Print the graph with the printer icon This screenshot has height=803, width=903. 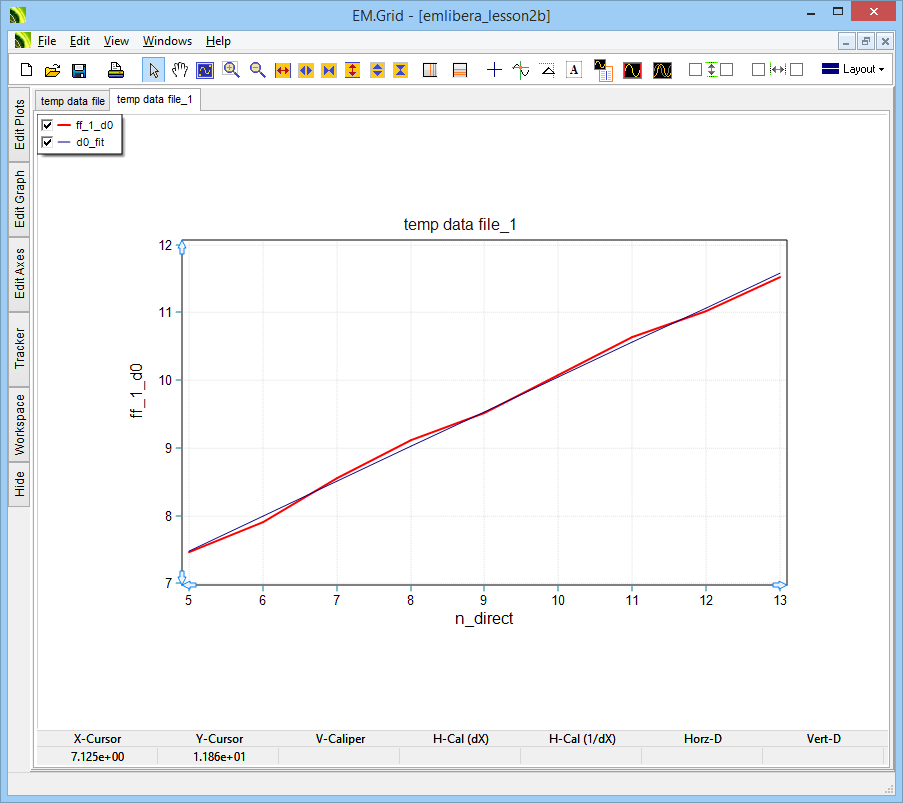tap(116, 70)
